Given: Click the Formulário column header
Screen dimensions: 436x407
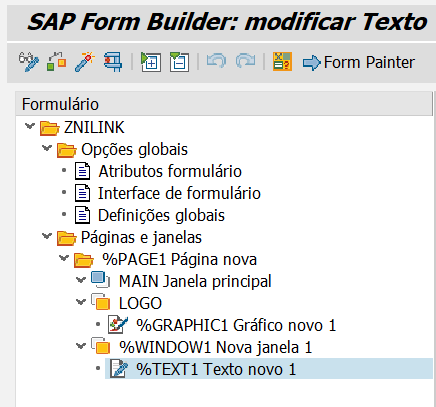Looking at the screenshot, I should click(x=224, y=104).
